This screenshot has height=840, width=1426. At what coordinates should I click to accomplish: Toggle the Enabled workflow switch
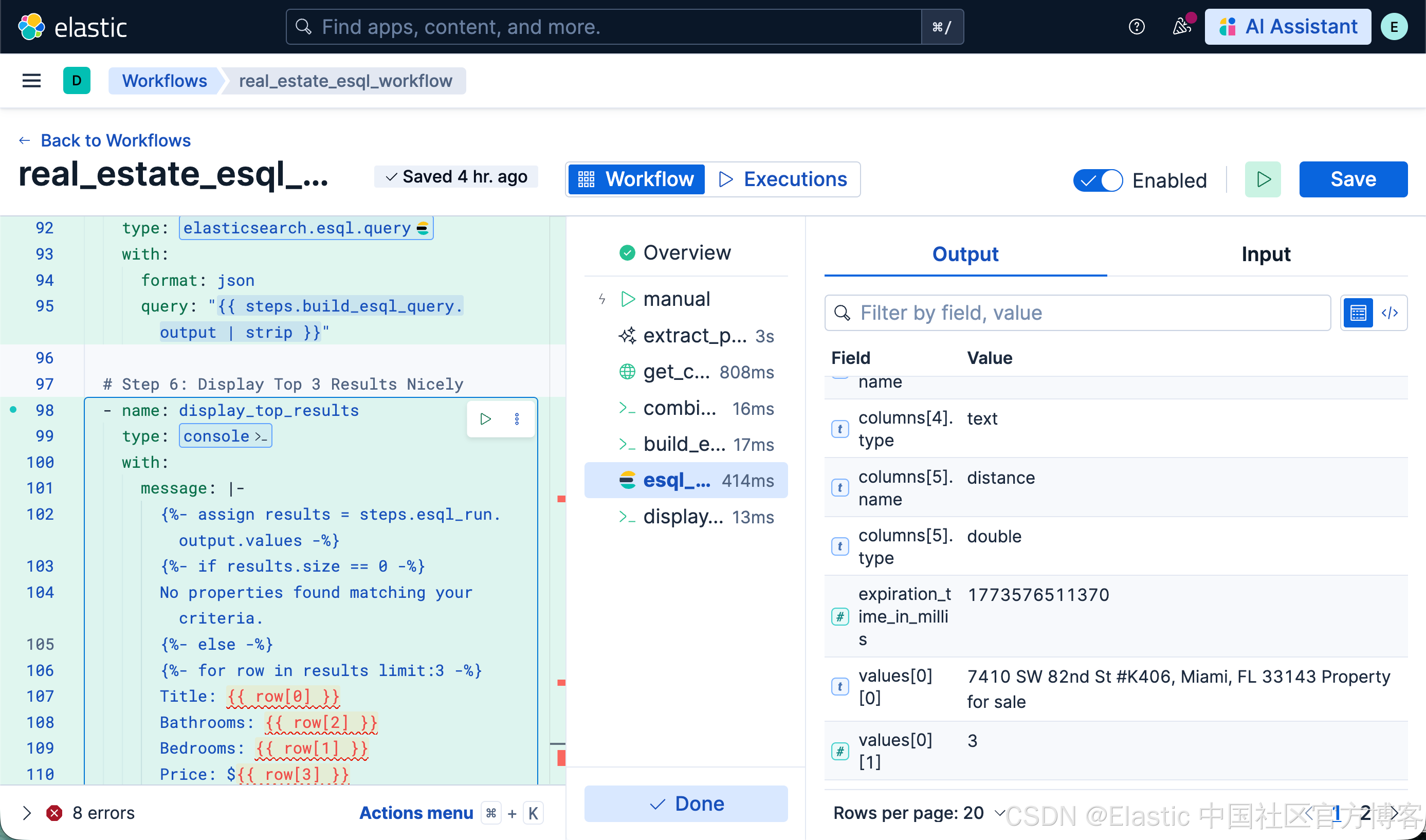[x=1098, y=180]
